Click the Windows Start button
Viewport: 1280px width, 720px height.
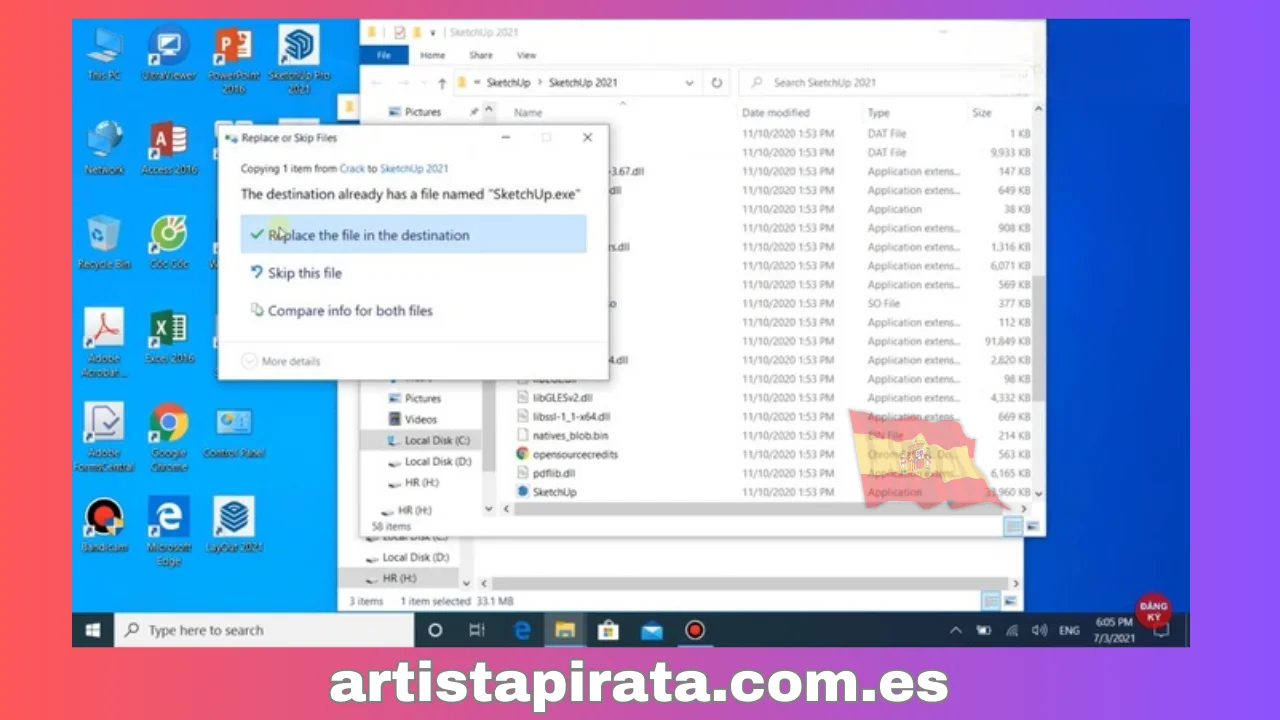93,630
